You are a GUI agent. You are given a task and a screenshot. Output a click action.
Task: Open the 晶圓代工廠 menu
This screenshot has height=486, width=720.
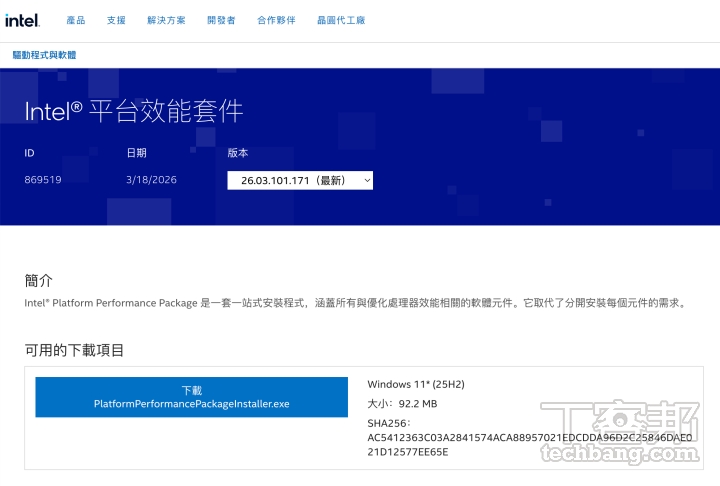click(x=341, y=20)
